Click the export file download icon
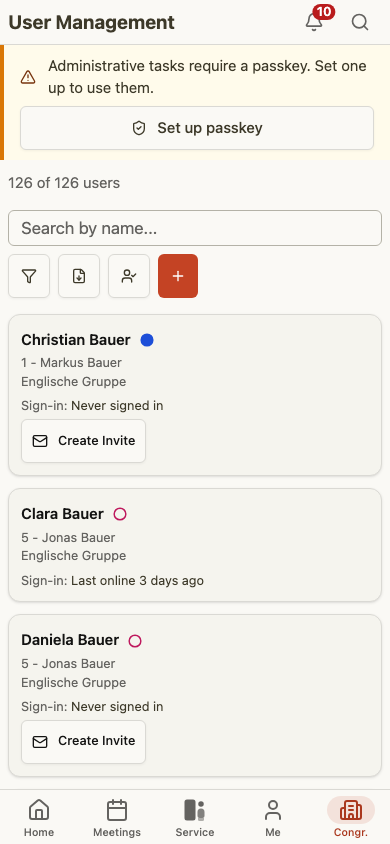The width and height of the screenshot is (390, 844). tap(79, 276)
